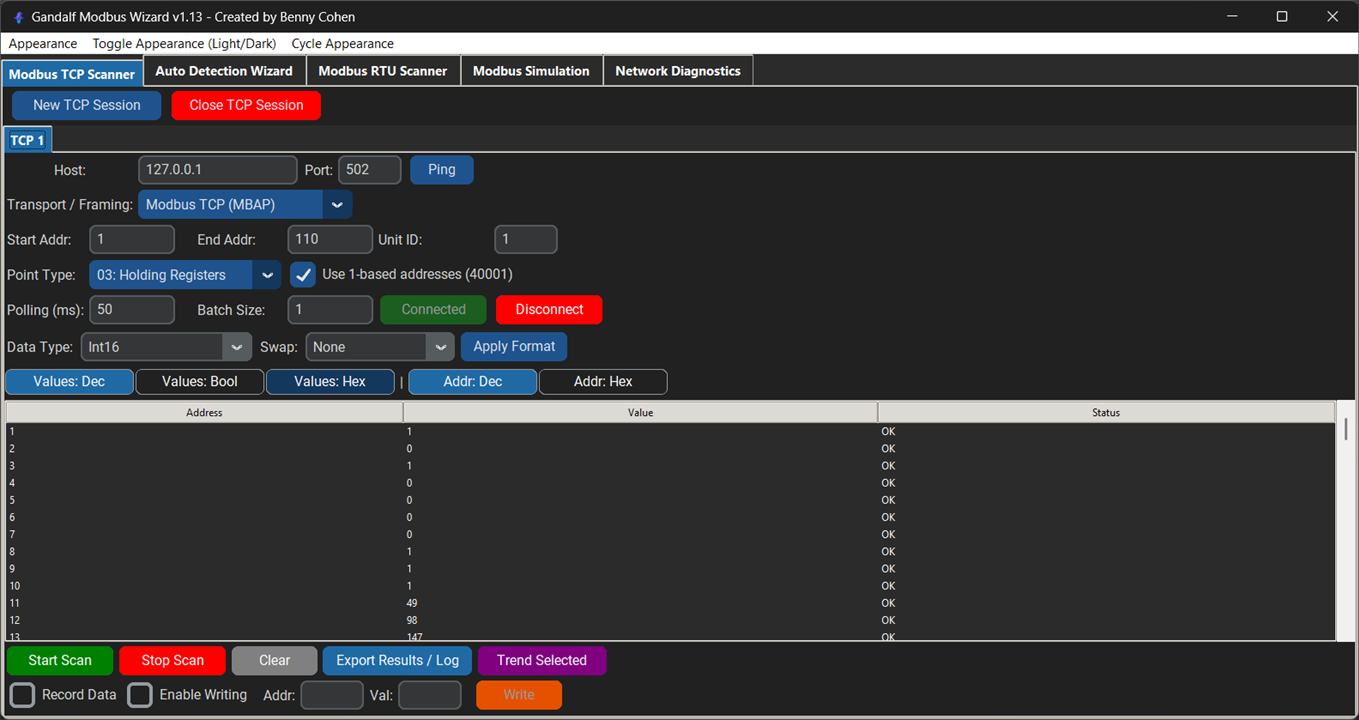The width and height of the screenshot is (1359, 720).
Task: Click the write Addr input field
Action: 332,695
